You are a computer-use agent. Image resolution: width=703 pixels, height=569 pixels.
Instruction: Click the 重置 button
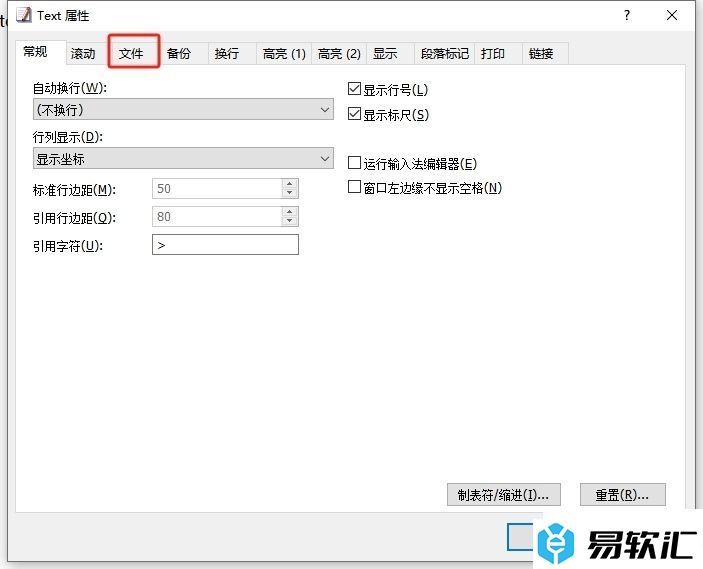(x=622, y=495)
